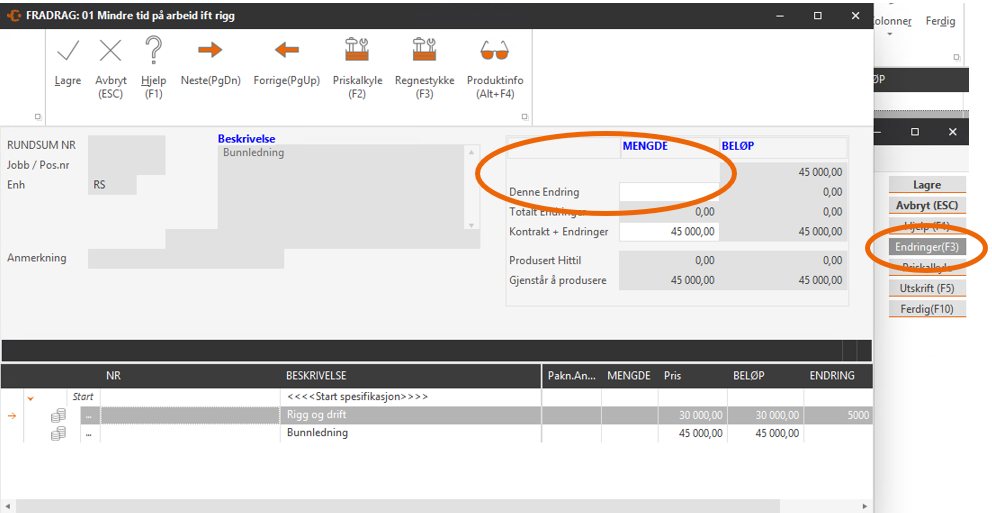The height and width of the screenshot is (513, 992).
Task: Go to next item with Neste(PgDn)
Action: (209, 50)
